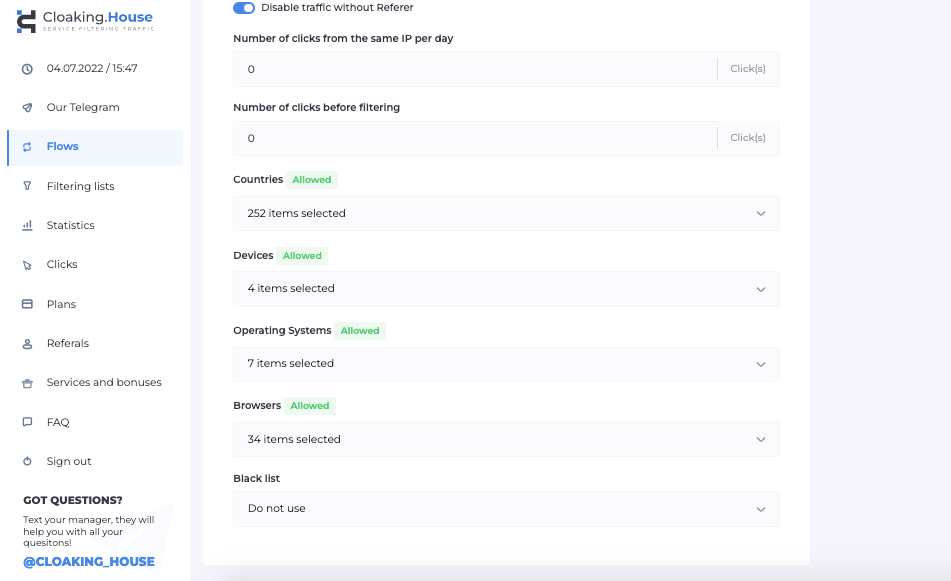Open the Flows menu item
This screenshot has height=581, width=951.
63,147
